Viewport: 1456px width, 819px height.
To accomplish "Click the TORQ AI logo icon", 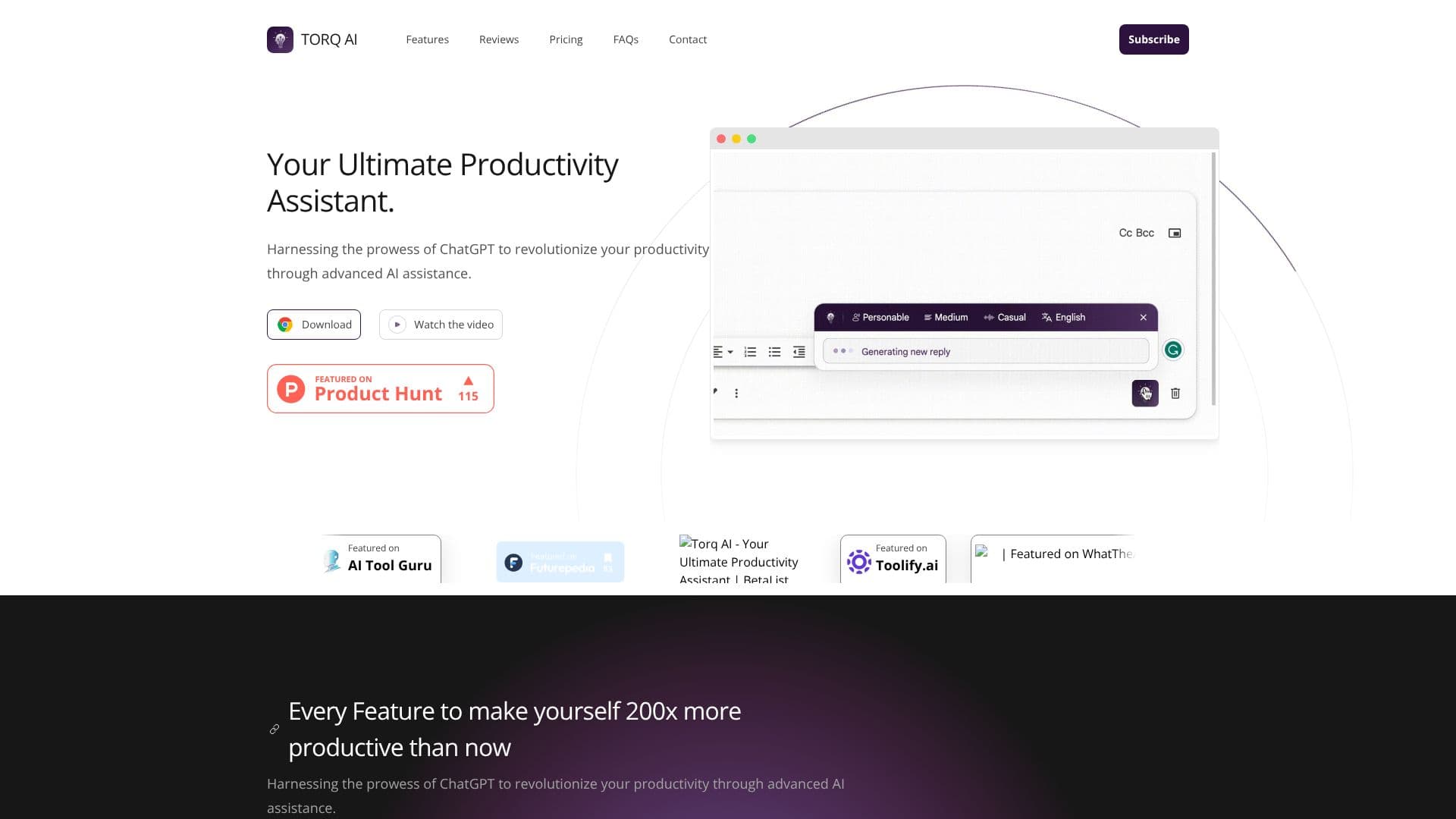I will [x=280, y=39].
